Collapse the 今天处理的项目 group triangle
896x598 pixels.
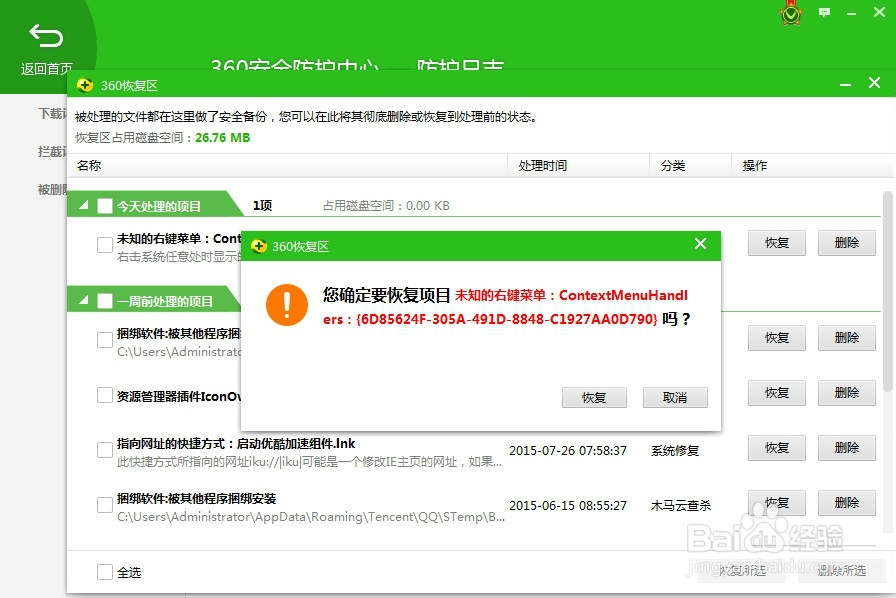[x=84, y=205]
